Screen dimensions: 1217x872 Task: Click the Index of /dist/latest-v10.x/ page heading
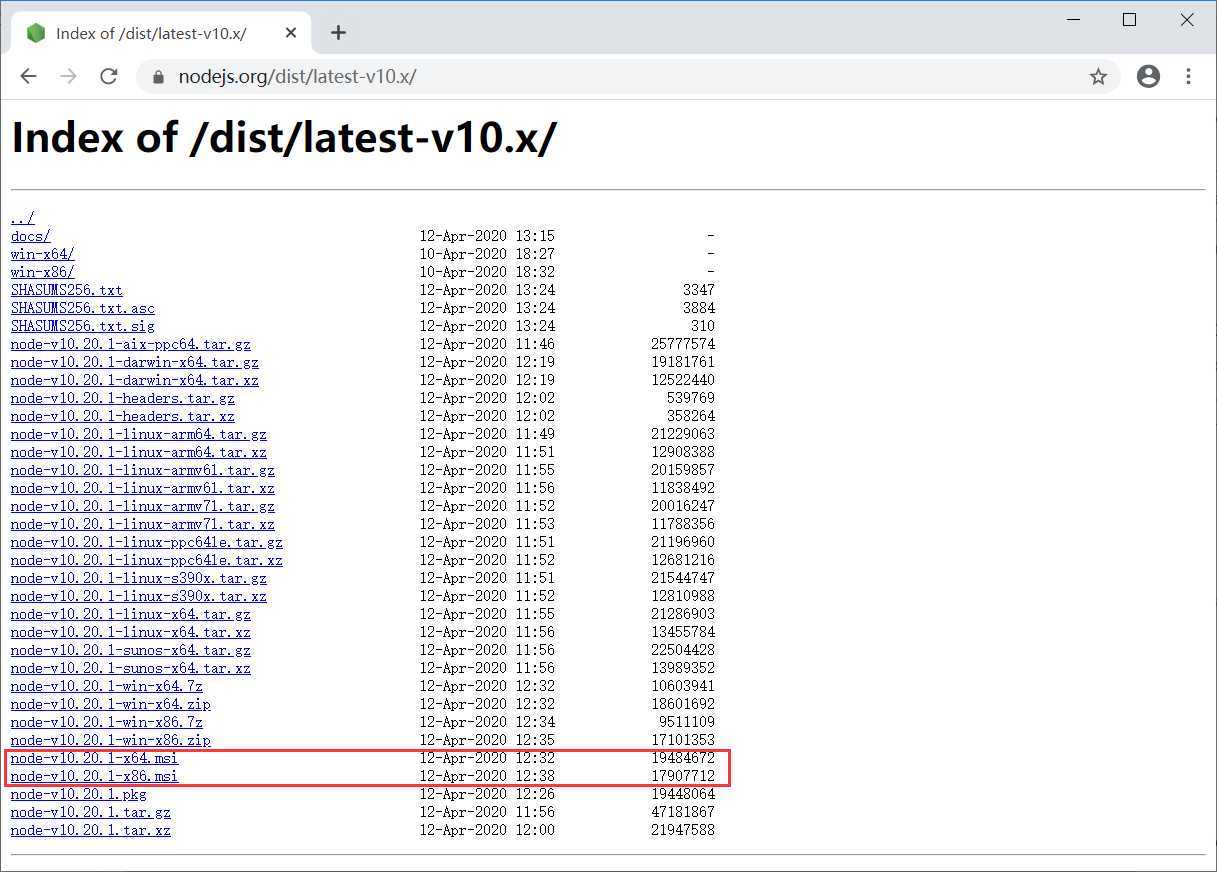[284, 137]
